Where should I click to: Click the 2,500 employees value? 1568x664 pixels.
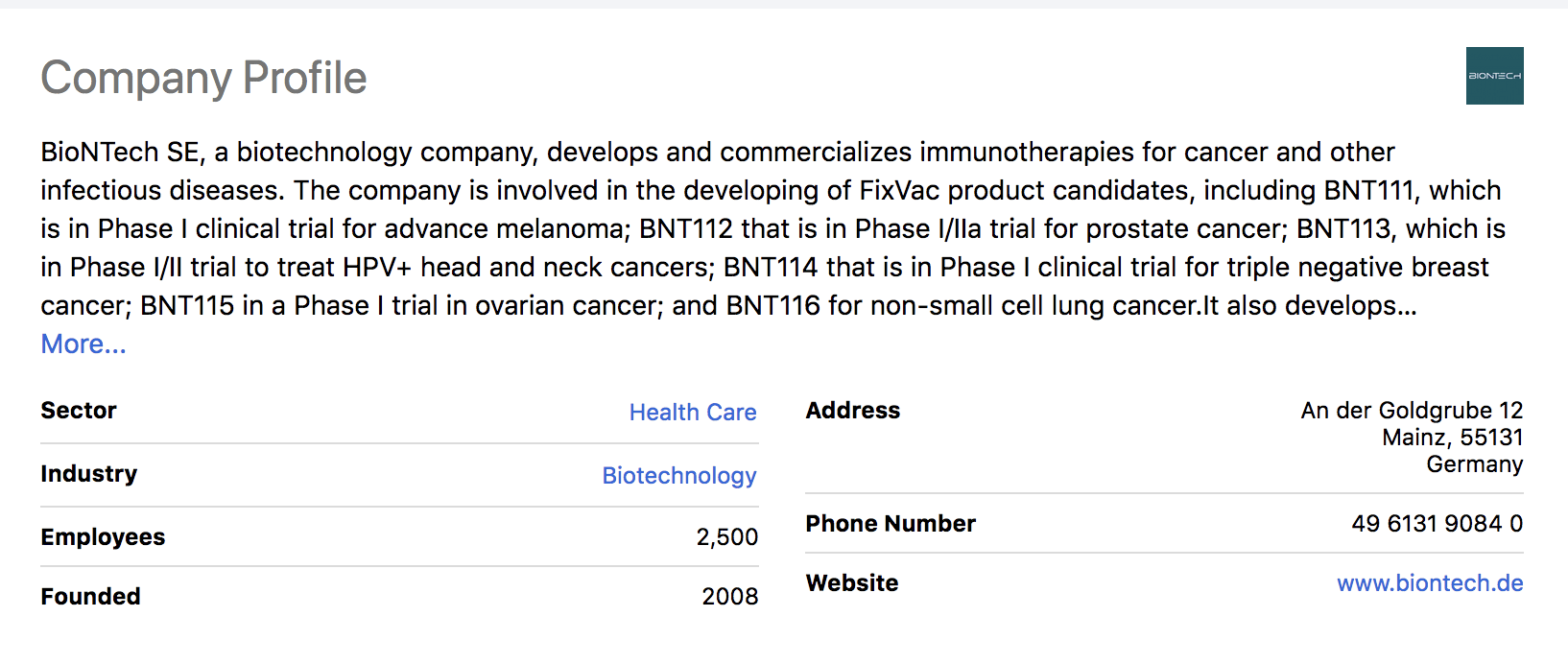tap(726, 537)
